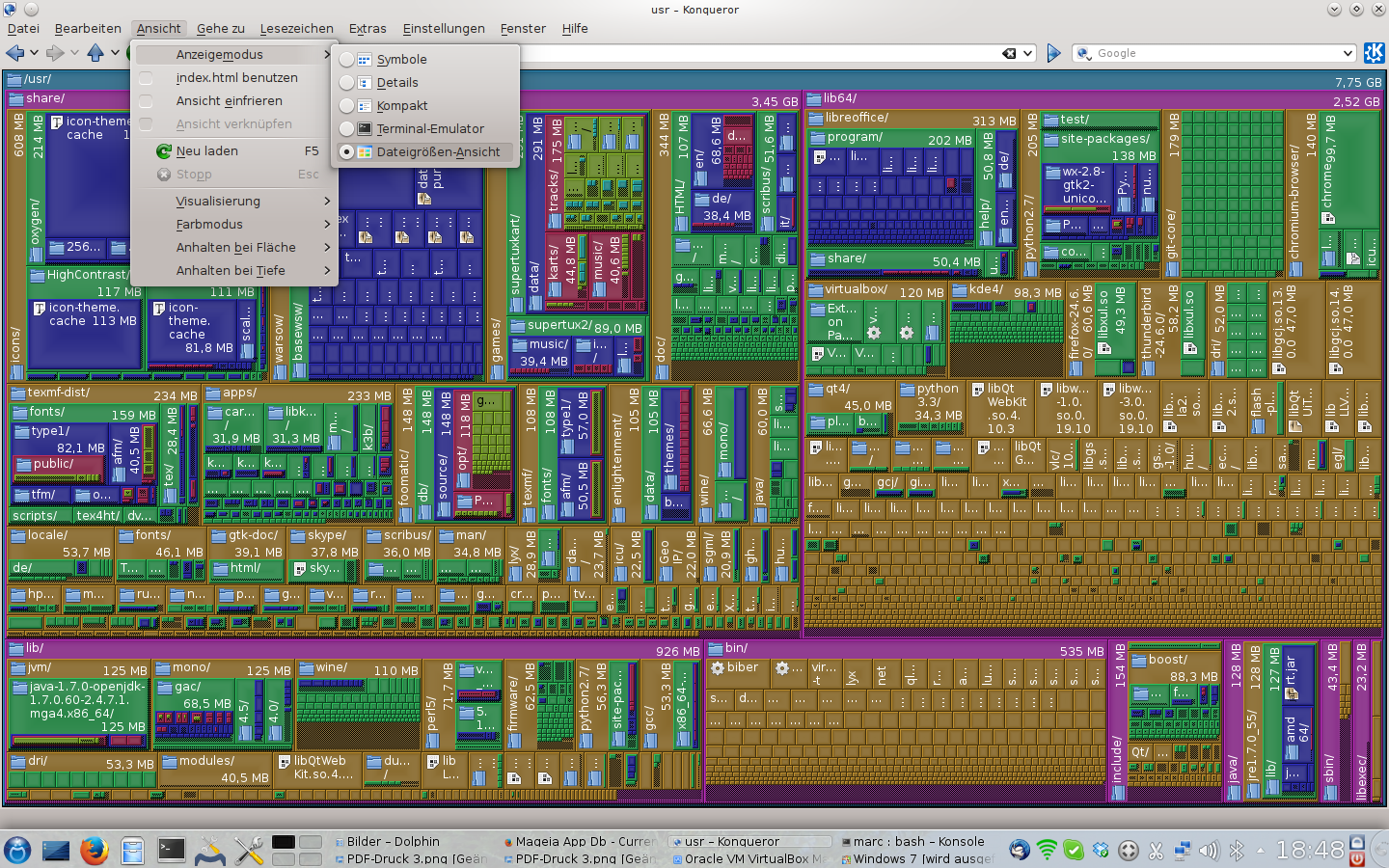
Task: Click the Thunderbird tray icon
Action: click(1020, 851)
